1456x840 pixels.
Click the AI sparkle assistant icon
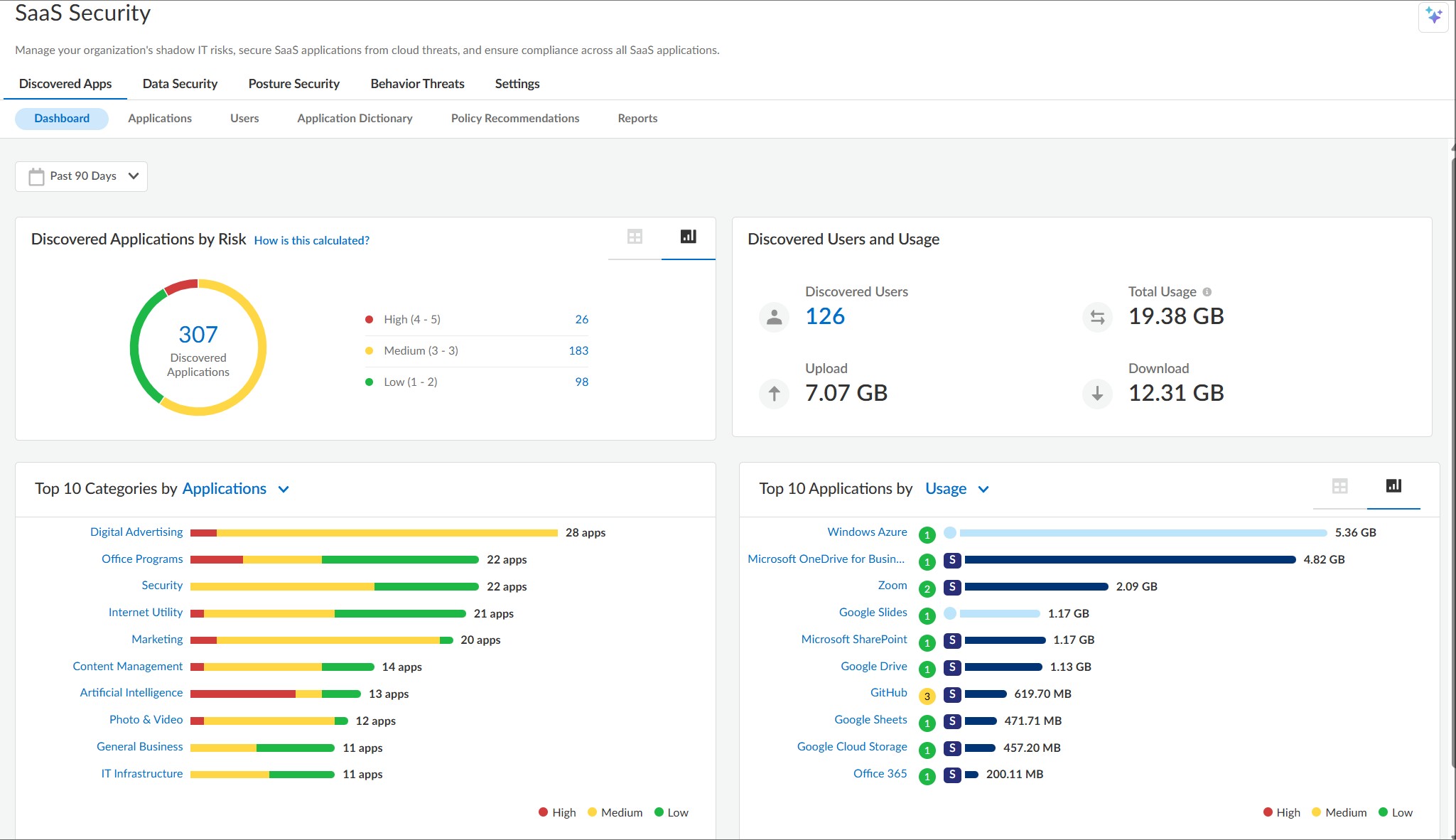coord(1433,16)
